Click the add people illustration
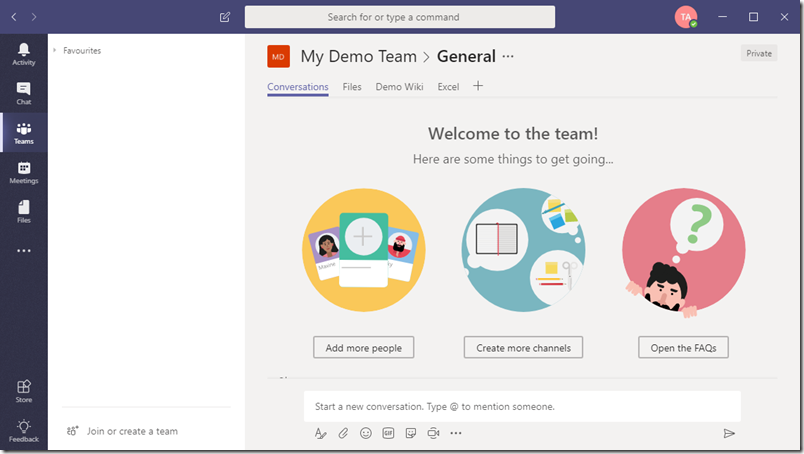This screenshot has width=804, height=454. (x=364, y=250)
